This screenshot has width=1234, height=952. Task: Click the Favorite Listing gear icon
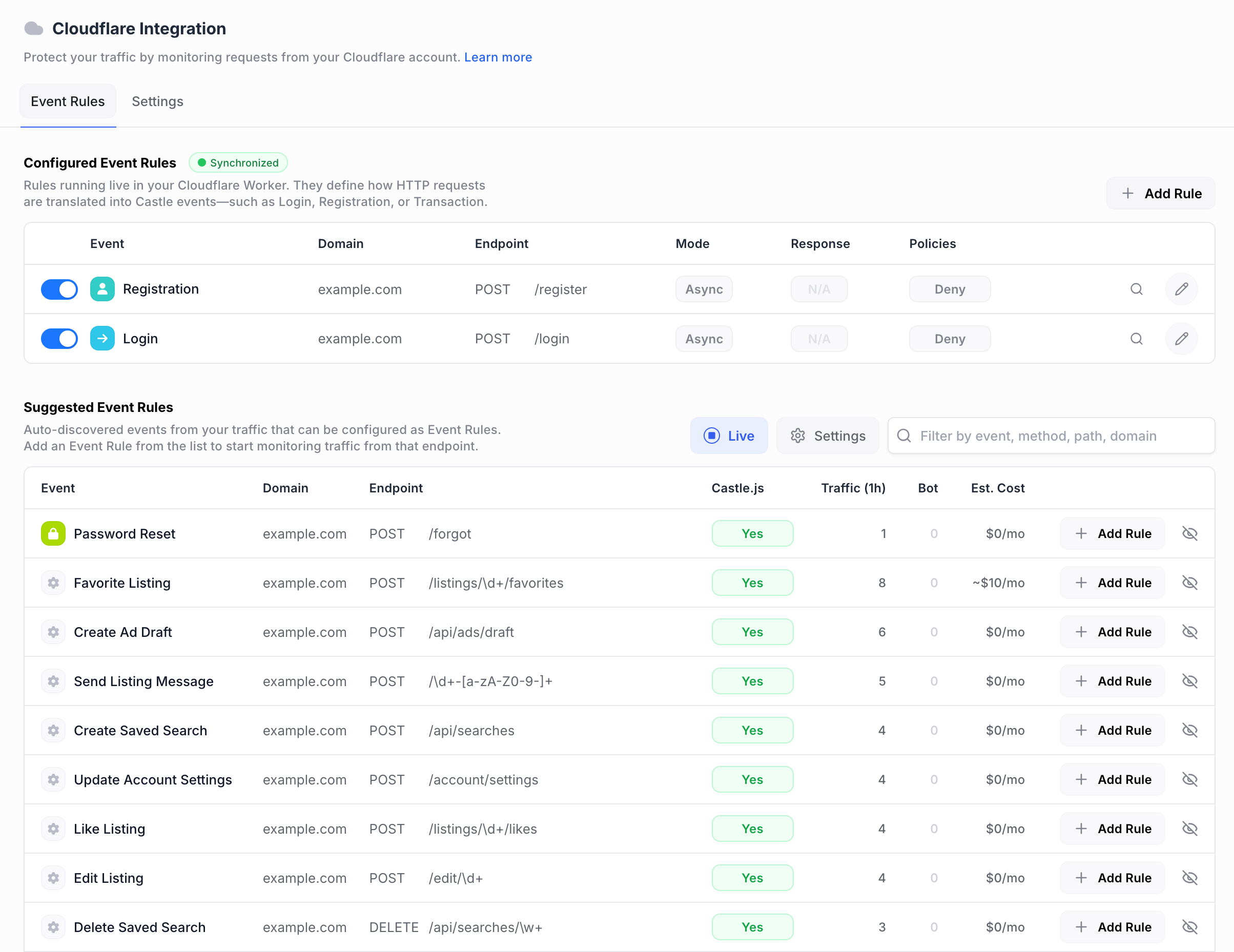click(x=53, y=583)
